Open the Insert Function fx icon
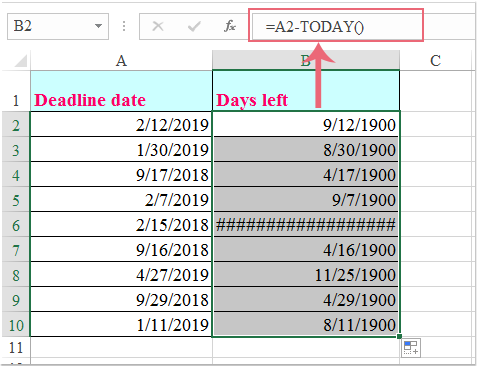Screen dimensions: 477x366 tap(230, 26)
